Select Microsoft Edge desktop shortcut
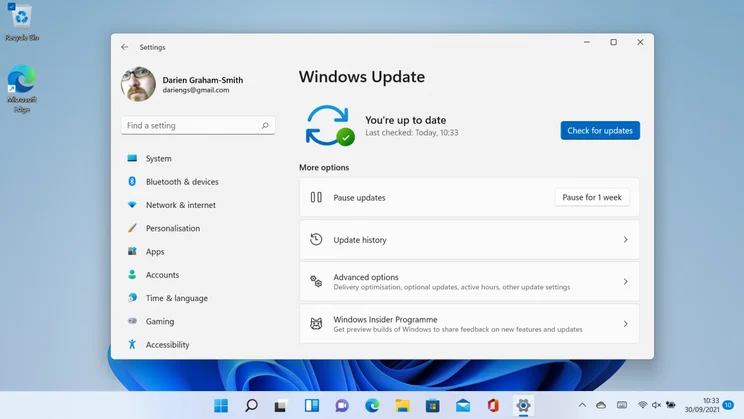The image size is (744, 419). pyautogui.click(x=21, y=89)
